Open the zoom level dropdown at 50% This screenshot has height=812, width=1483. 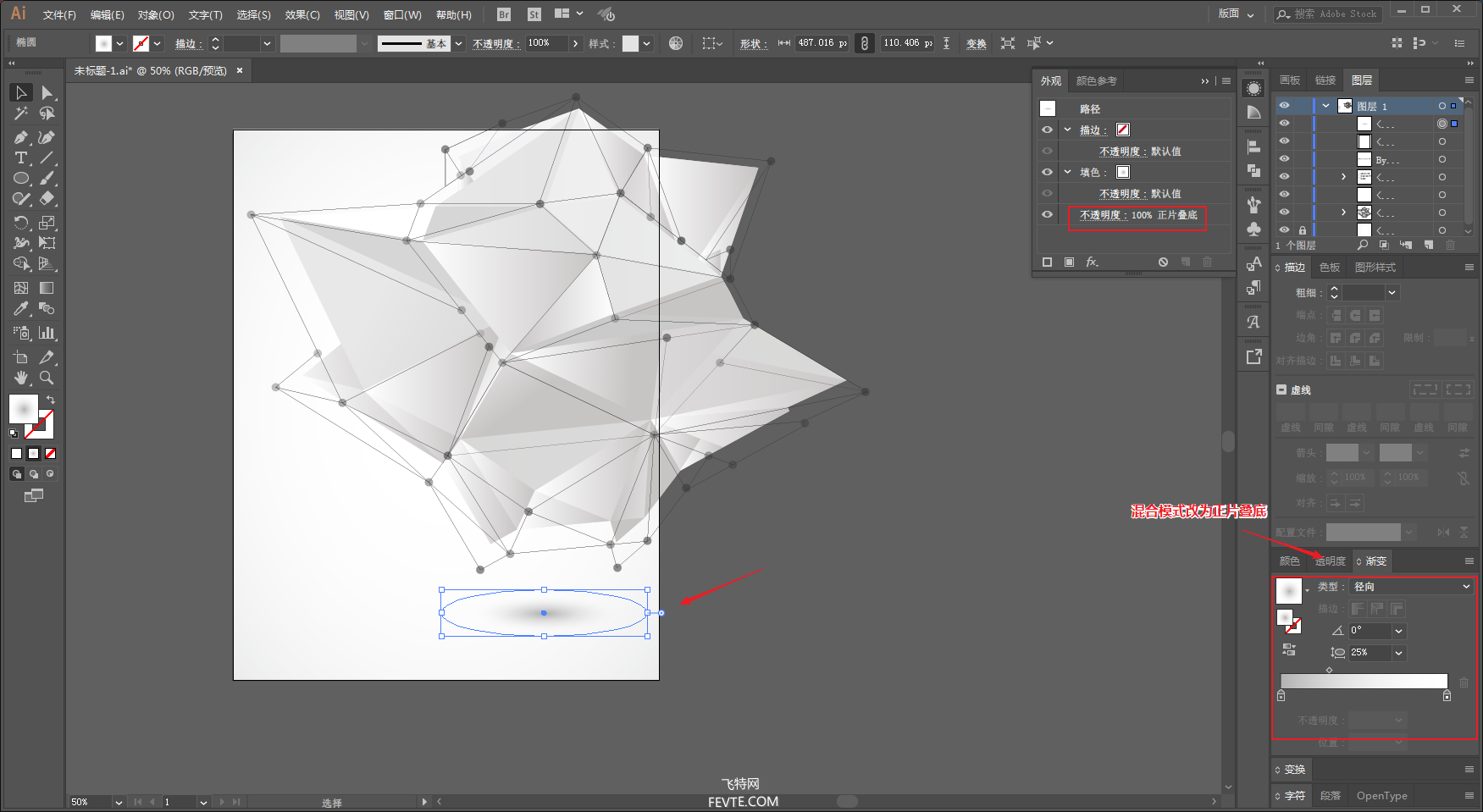(119, 802)
